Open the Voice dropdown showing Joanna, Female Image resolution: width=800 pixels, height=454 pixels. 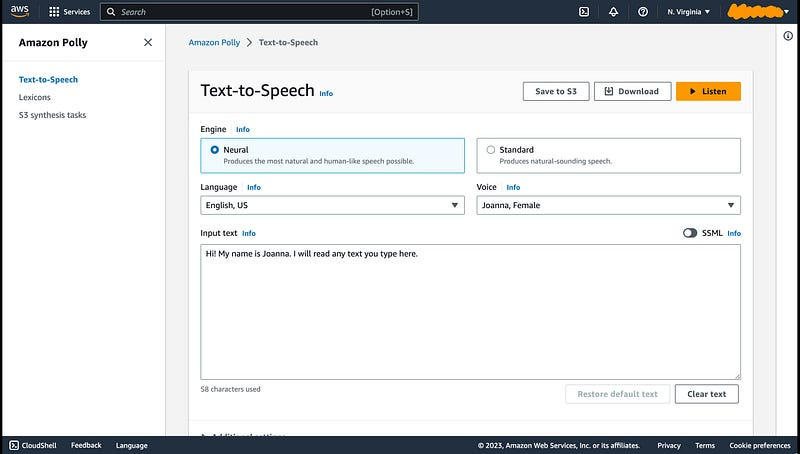pos(608,205)
